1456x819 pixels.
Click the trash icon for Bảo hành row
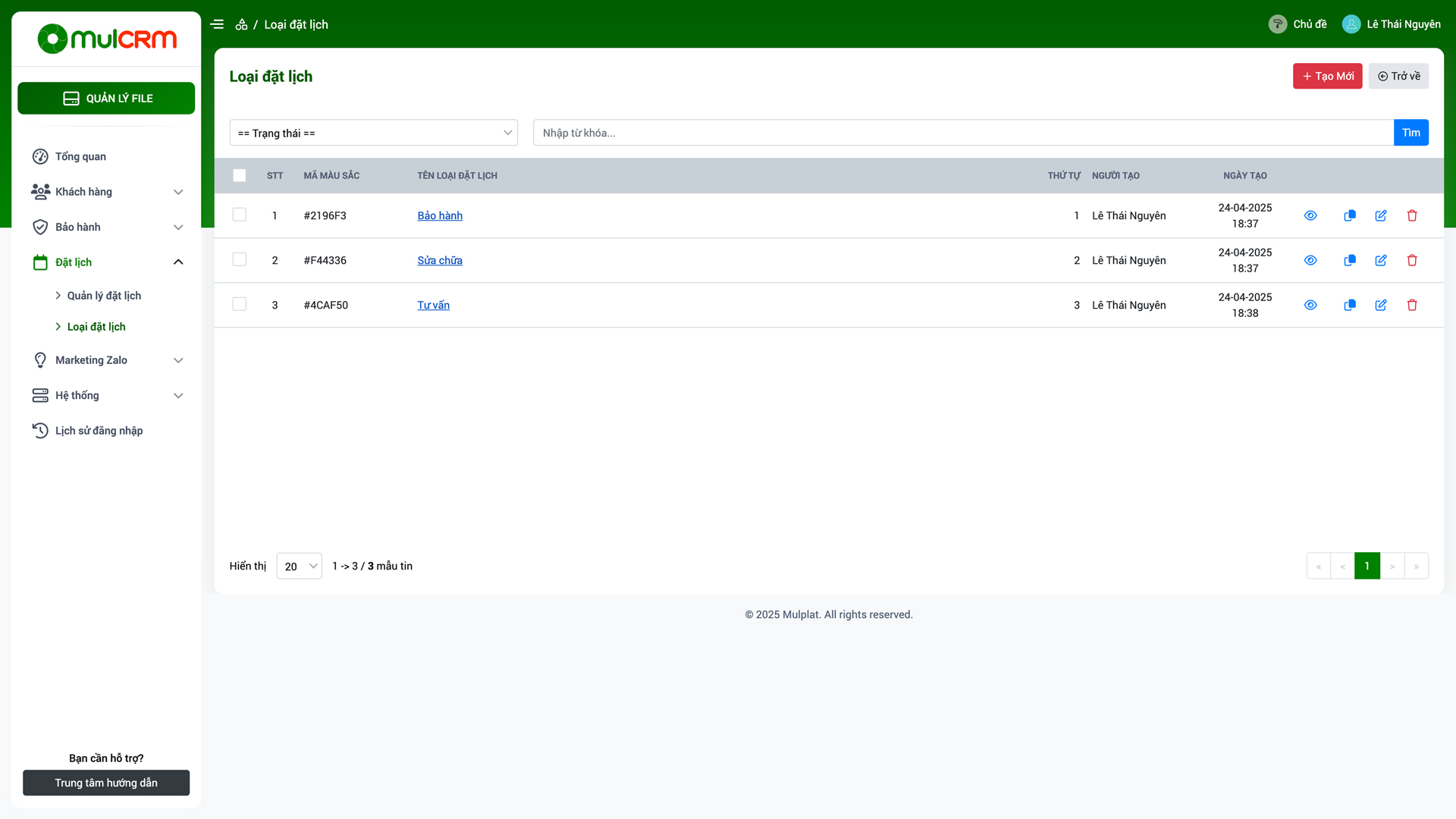[x=1412, y=215]
